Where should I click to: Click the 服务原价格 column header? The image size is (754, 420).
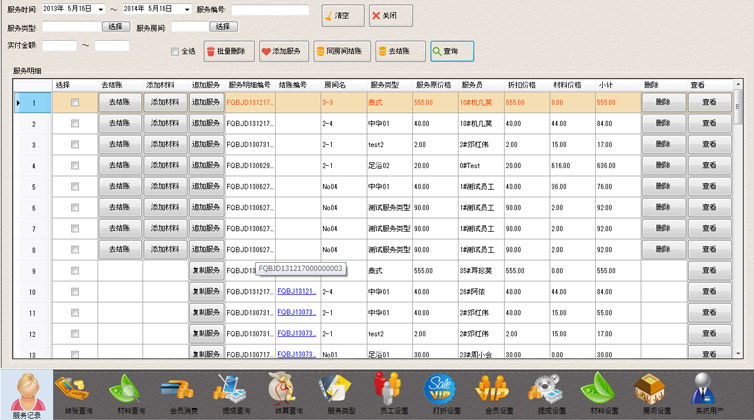tap(435, 85)
